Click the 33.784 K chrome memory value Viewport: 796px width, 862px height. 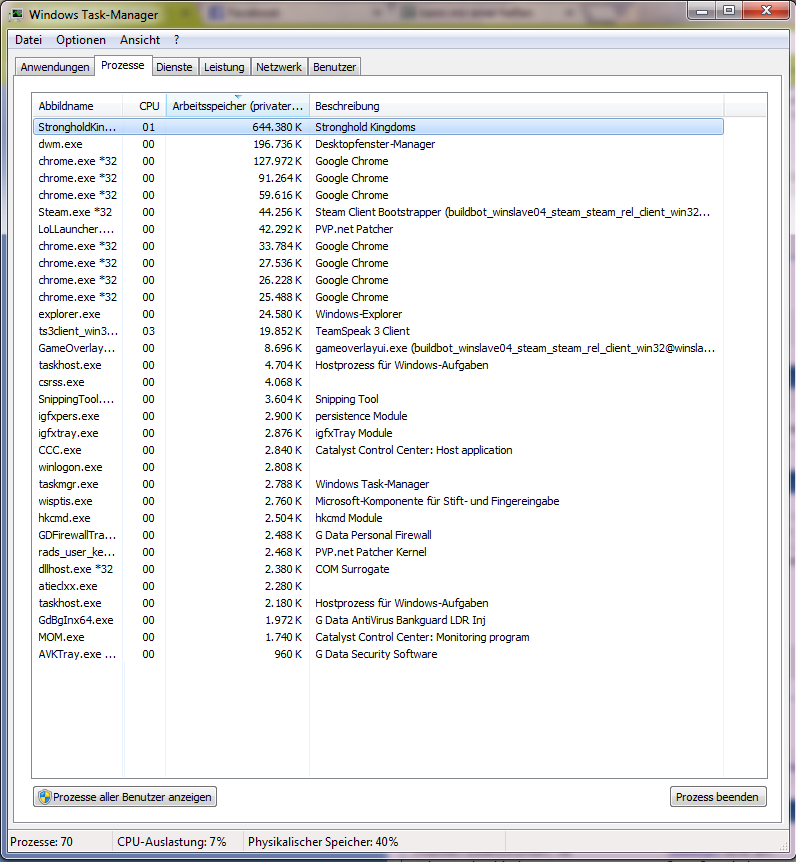(280, 246)
